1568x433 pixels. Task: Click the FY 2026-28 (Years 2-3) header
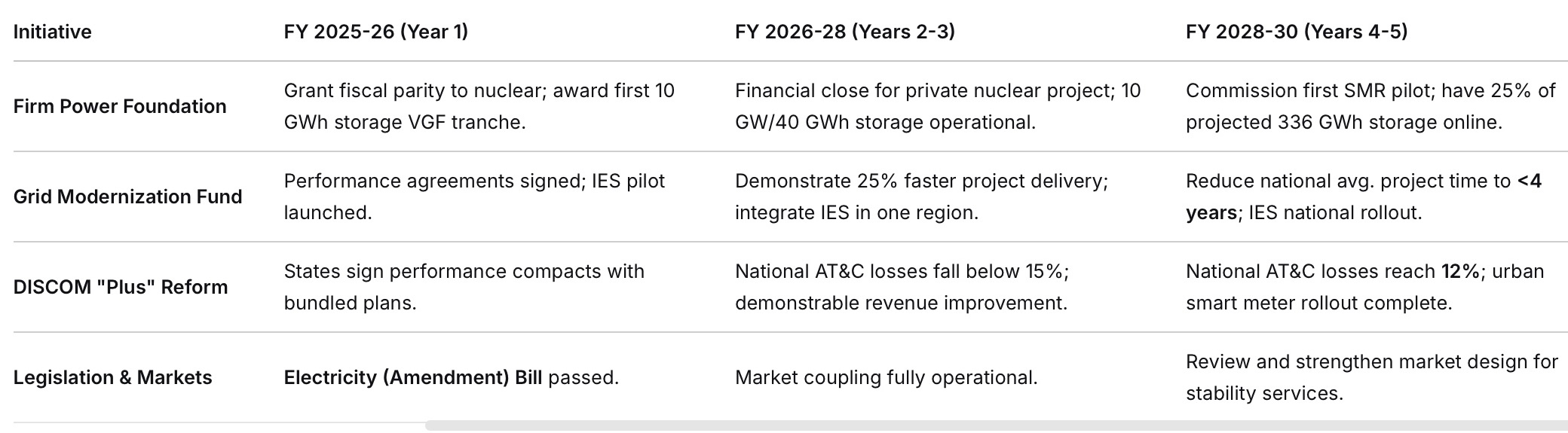844,32
